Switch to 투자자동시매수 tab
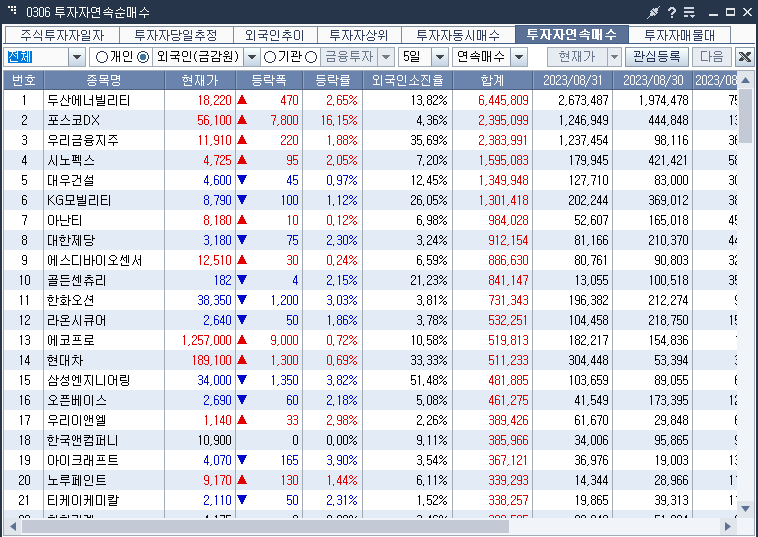 pos(458,35)
